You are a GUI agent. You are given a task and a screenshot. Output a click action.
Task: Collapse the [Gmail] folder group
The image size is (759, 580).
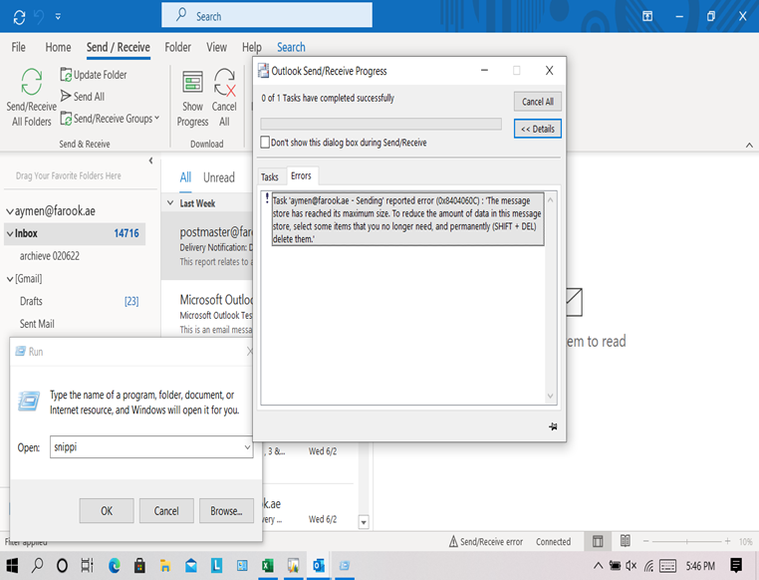click(x=10, y=279)
